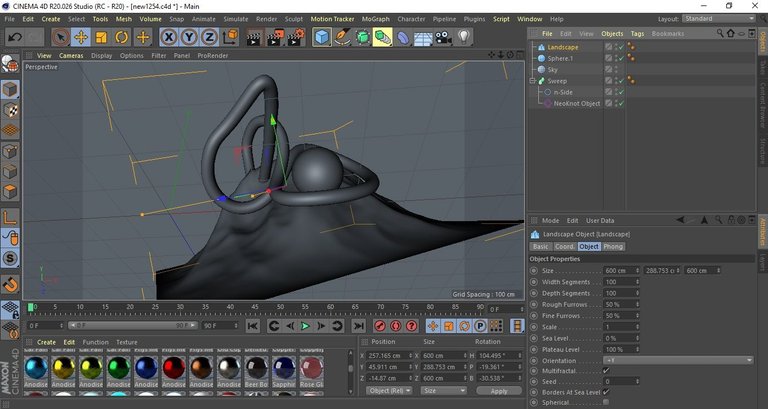Go to end of animation
The height and width of the screenshot is (409, 768).
(359, 326)
